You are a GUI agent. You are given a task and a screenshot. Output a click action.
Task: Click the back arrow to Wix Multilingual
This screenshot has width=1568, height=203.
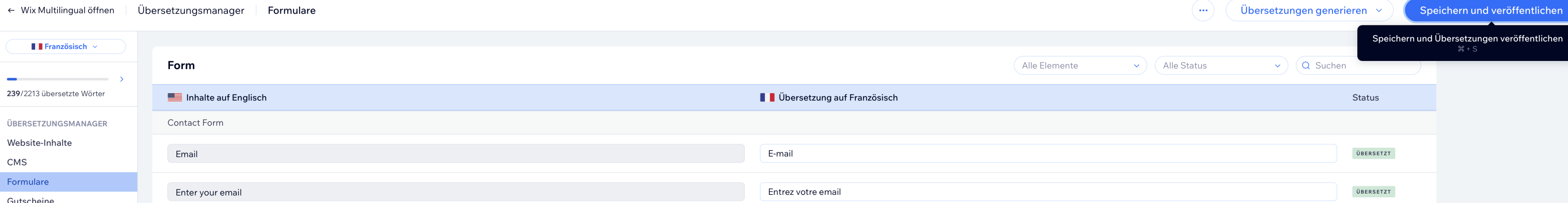(x=11, y=10)
